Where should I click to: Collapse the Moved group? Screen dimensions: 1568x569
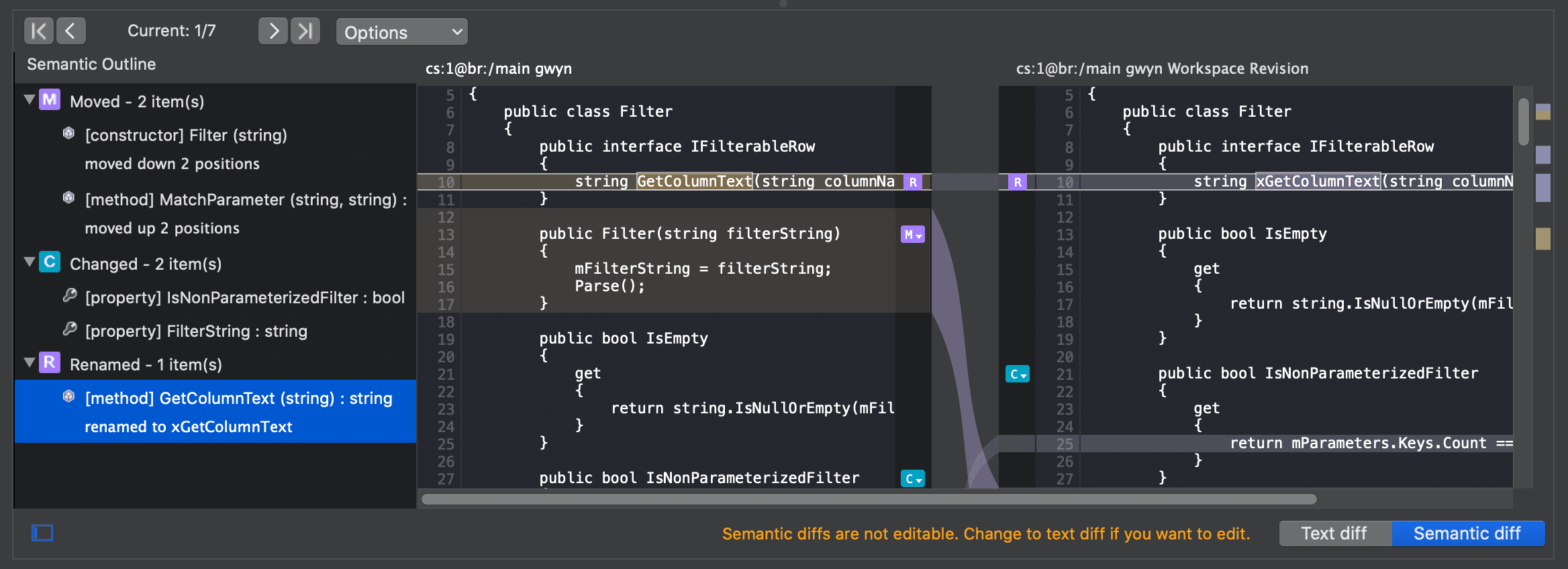29,100
